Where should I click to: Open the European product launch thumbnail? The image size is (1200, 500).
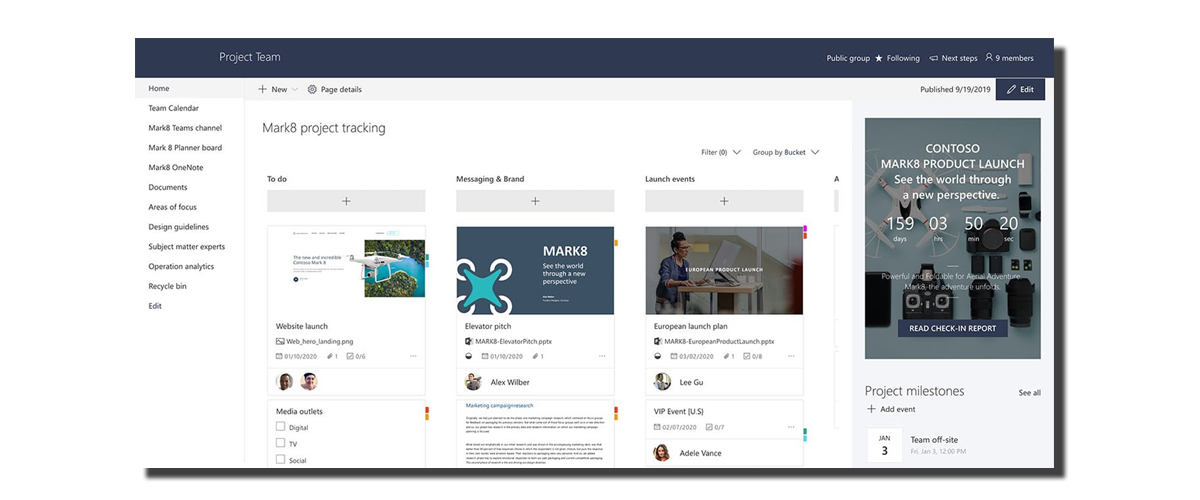[724, 270]
